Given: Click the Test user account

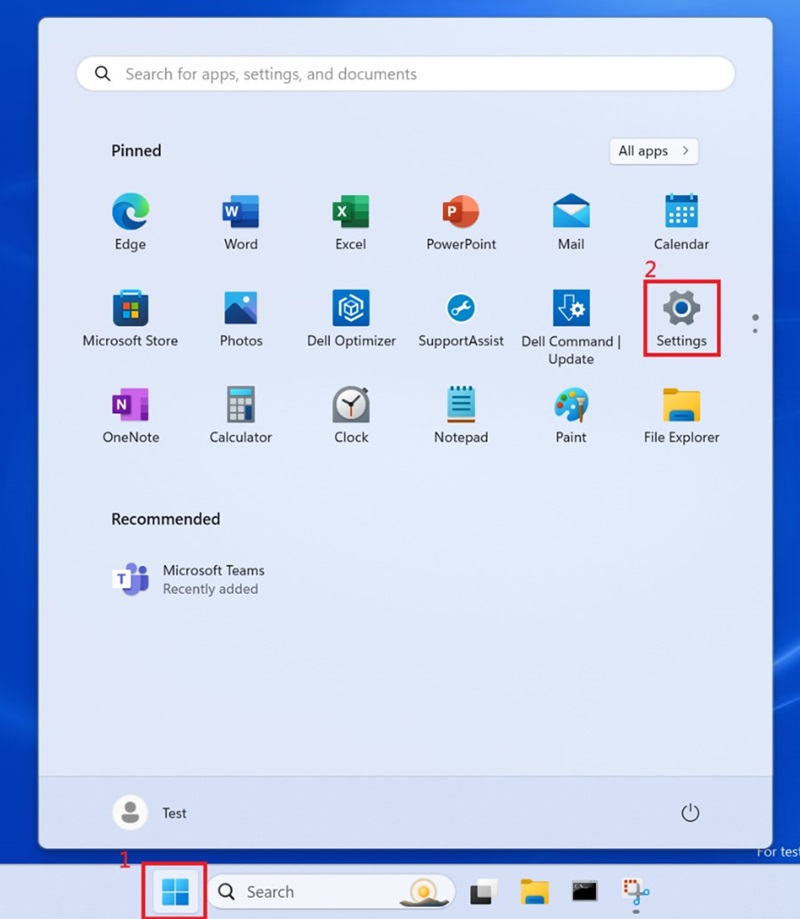Looking at the screenshot, I should coord(153,812).
